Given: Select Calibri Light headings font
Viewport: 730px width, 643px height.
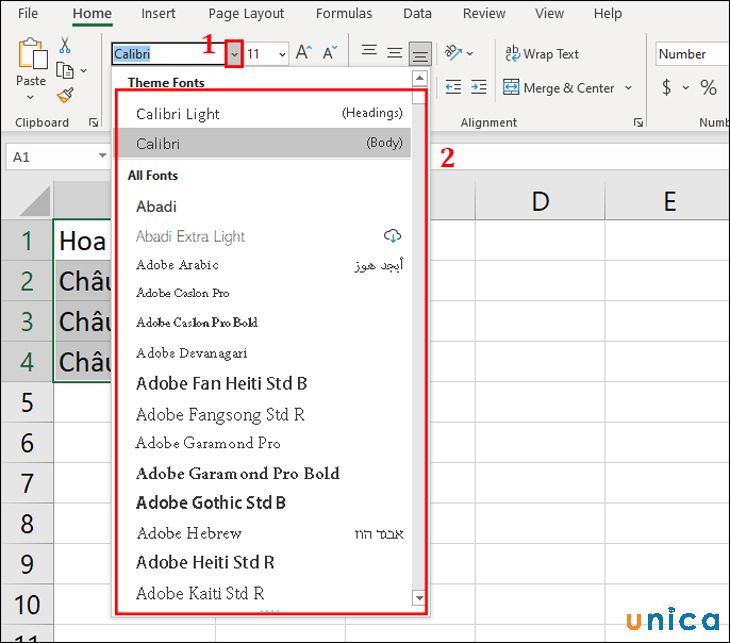Looking at the screenshot, I should [x=178, y=114].
